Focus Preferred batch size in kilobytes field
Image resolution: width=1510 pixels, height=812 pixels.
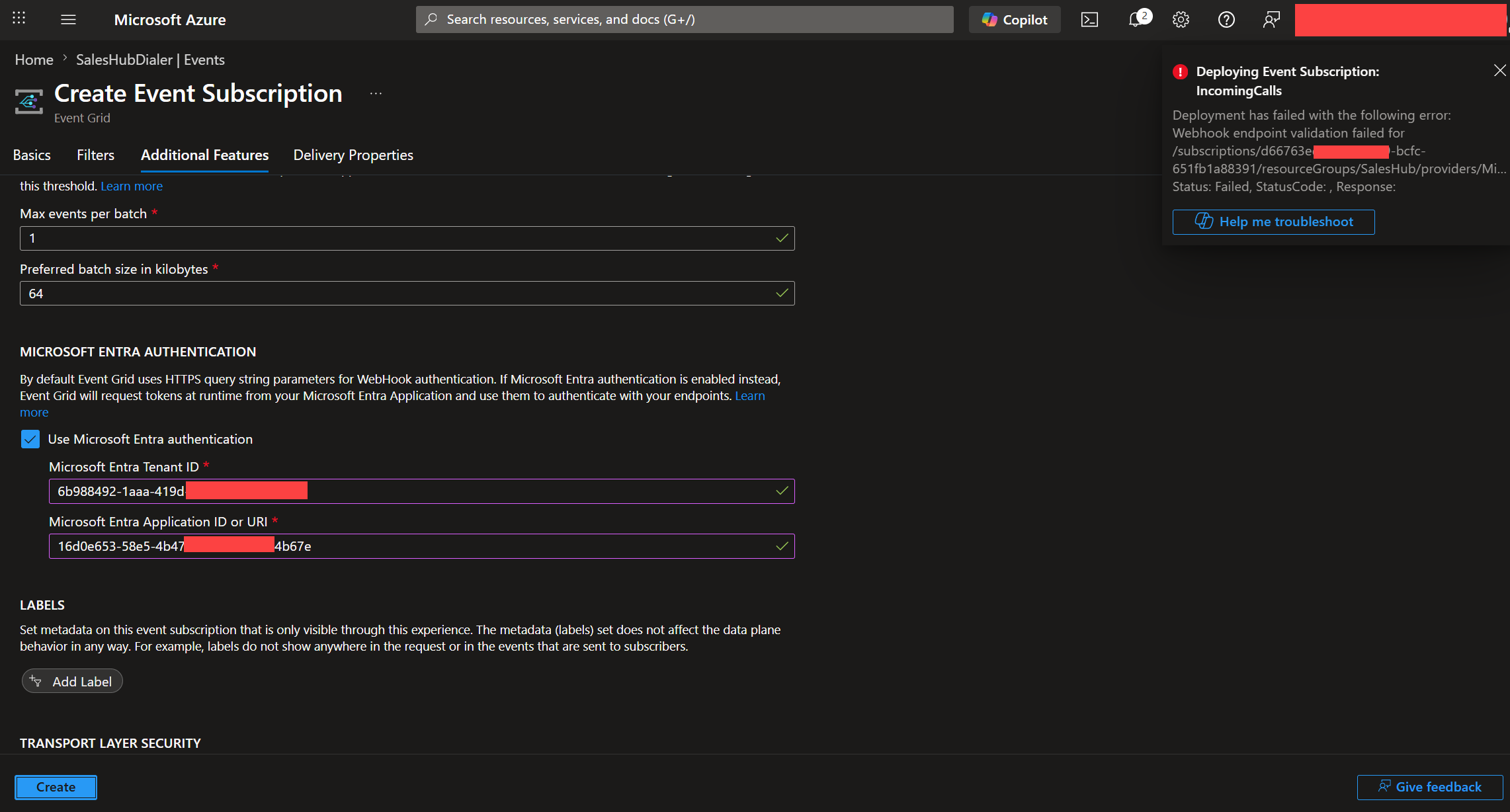pos(407,293)
